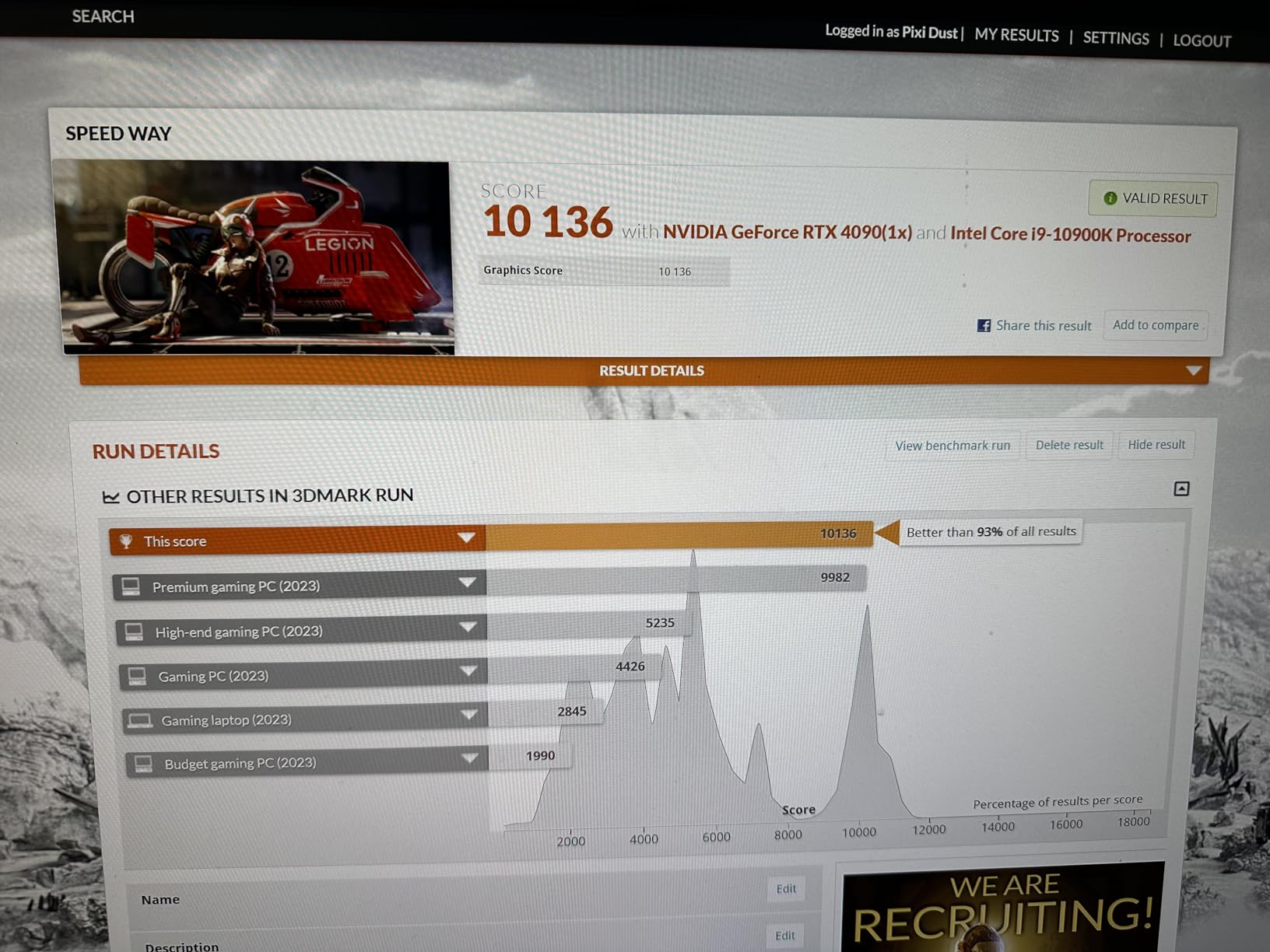Screen dimensions: 1270x952
Task: Click View benchmark run button
Action: [x=952, y=446]
